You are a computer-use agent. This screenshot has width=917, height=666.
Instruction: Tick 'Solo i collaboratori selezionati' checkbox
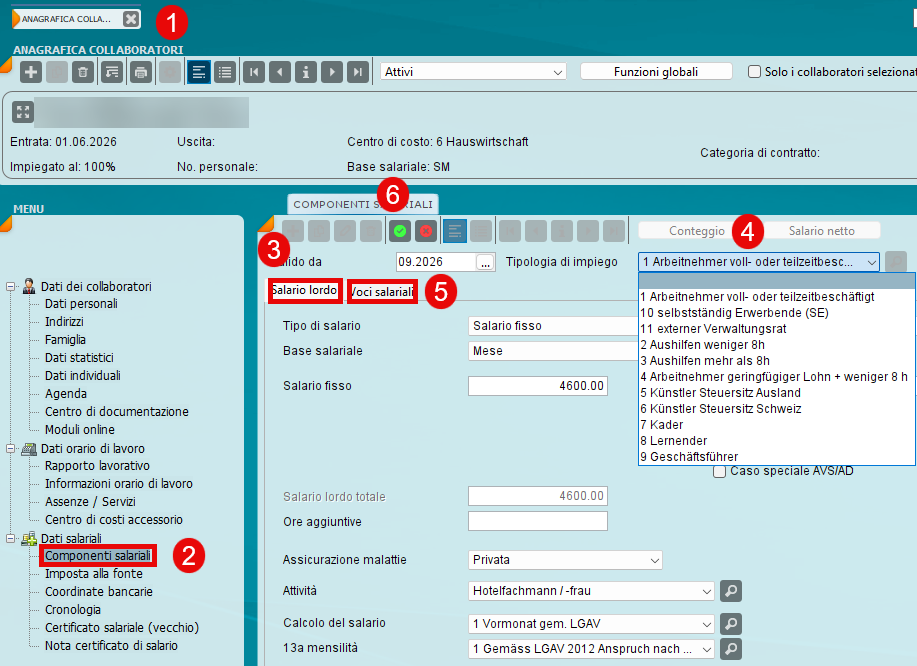click(754, 72)
